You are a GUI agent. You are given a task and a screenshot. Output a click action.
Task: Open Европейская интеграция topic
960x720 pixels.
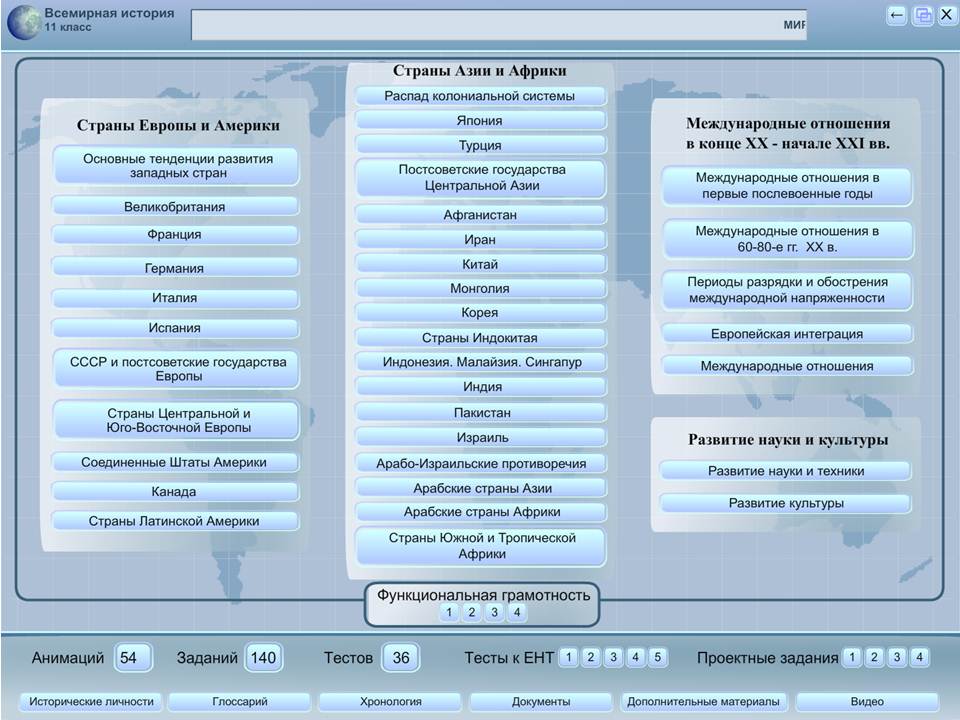tap(787, 334)
